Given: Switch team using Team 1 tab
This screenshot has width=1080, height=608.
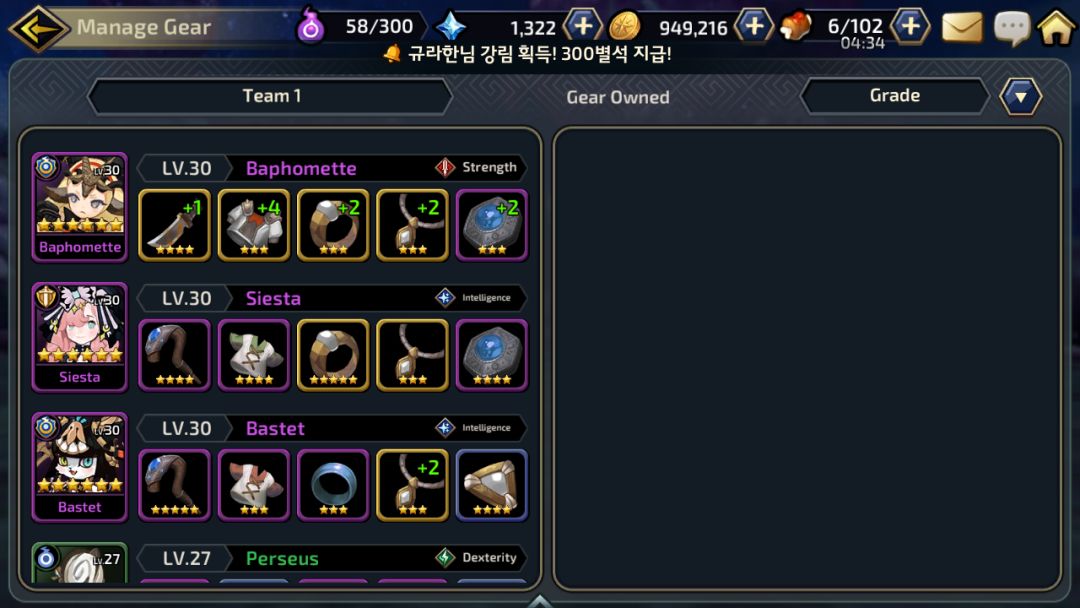Looking at the screenshot, I should tap(271, 96).
